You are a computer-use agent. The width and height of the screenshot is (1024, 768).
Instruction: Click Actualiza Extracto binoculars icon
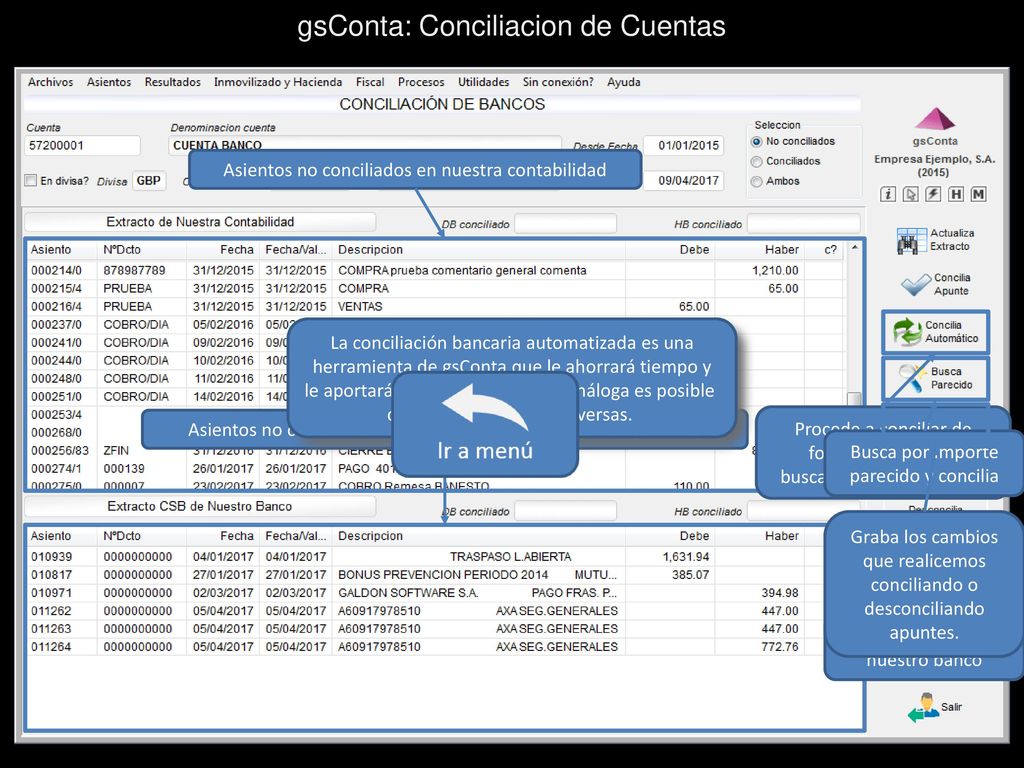pos(911,240)
